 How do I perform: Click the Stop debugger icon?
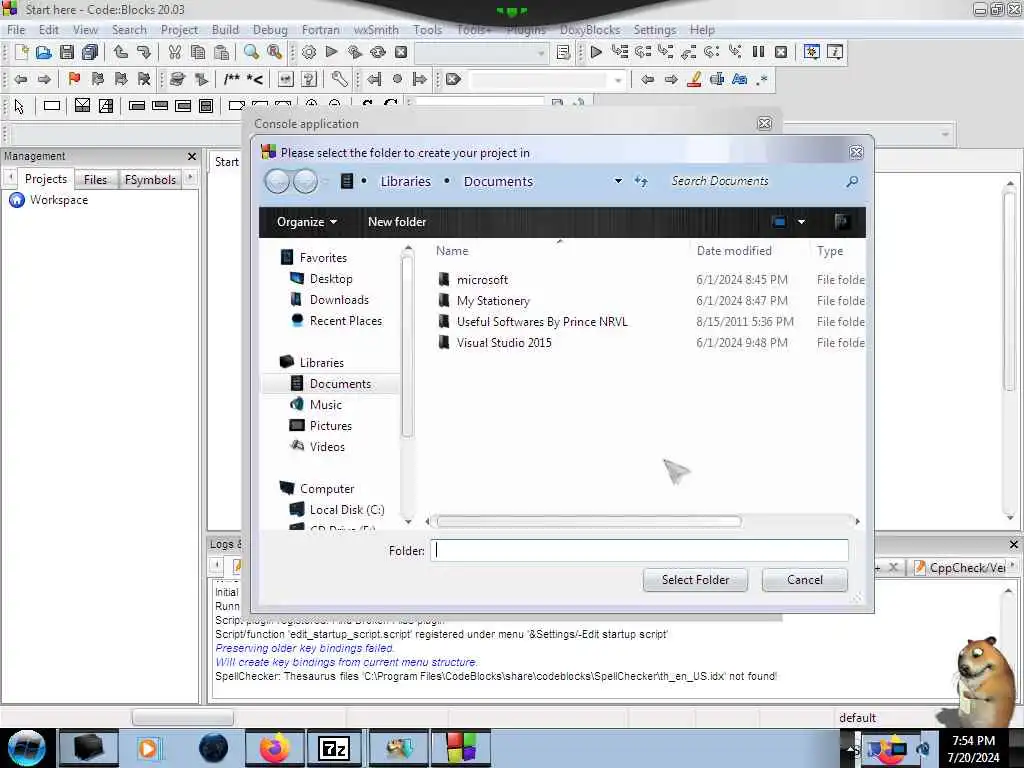pyautogui.click(x=781, y=52)
